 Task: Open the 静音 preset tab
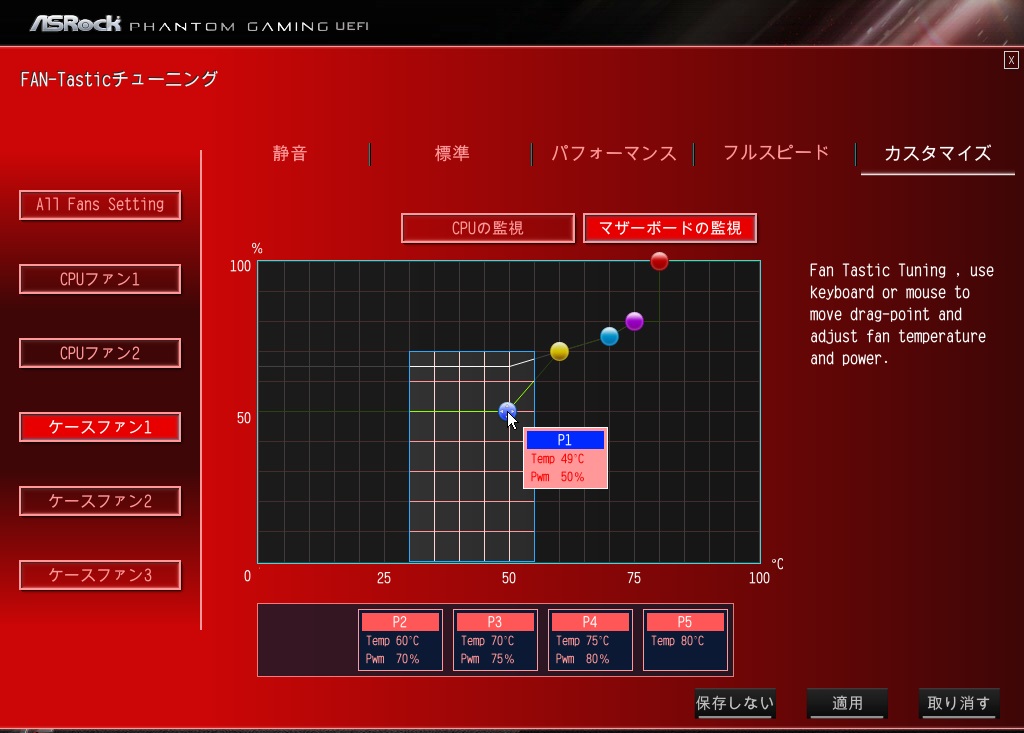pyautogui.click(x=289, y=154)
